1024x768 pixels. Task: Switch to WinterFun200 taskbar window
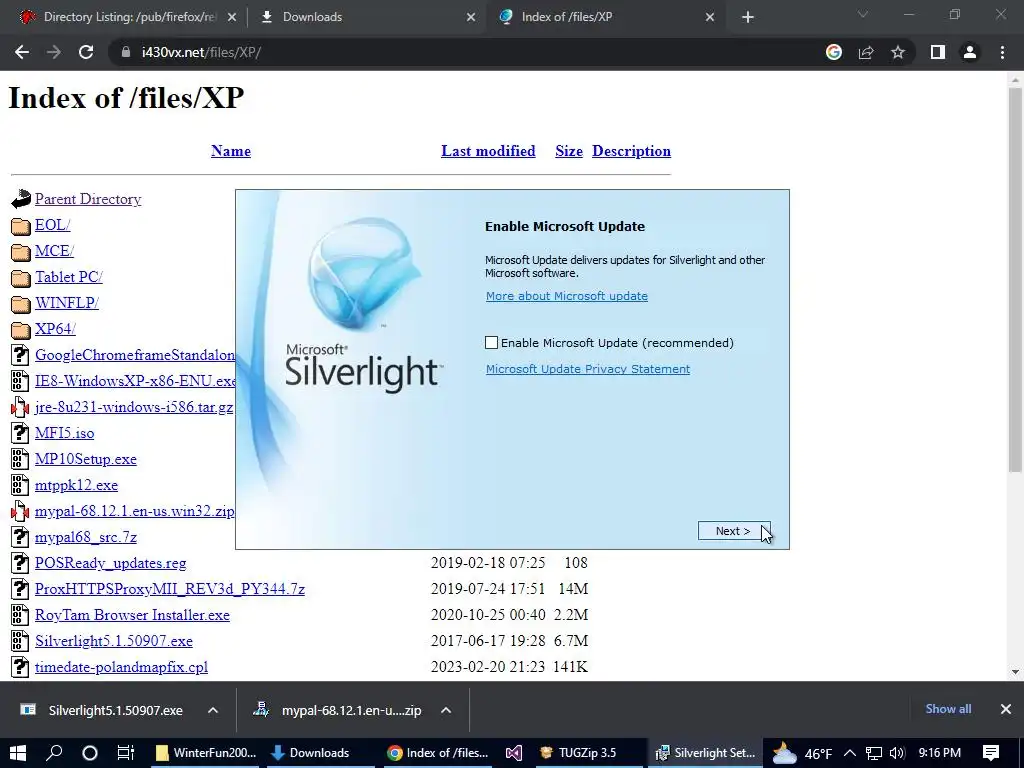[206, 753]
